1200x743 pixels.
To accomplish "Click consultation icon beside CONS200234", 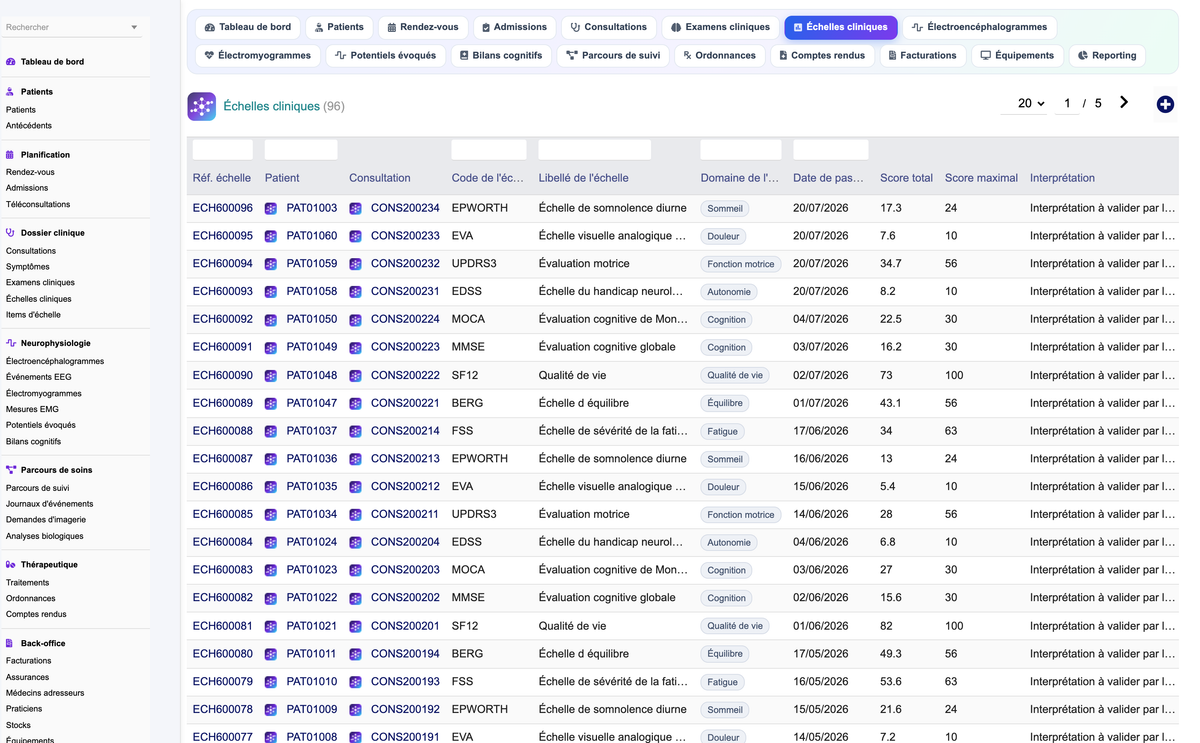I will click(x=355, y=209).
